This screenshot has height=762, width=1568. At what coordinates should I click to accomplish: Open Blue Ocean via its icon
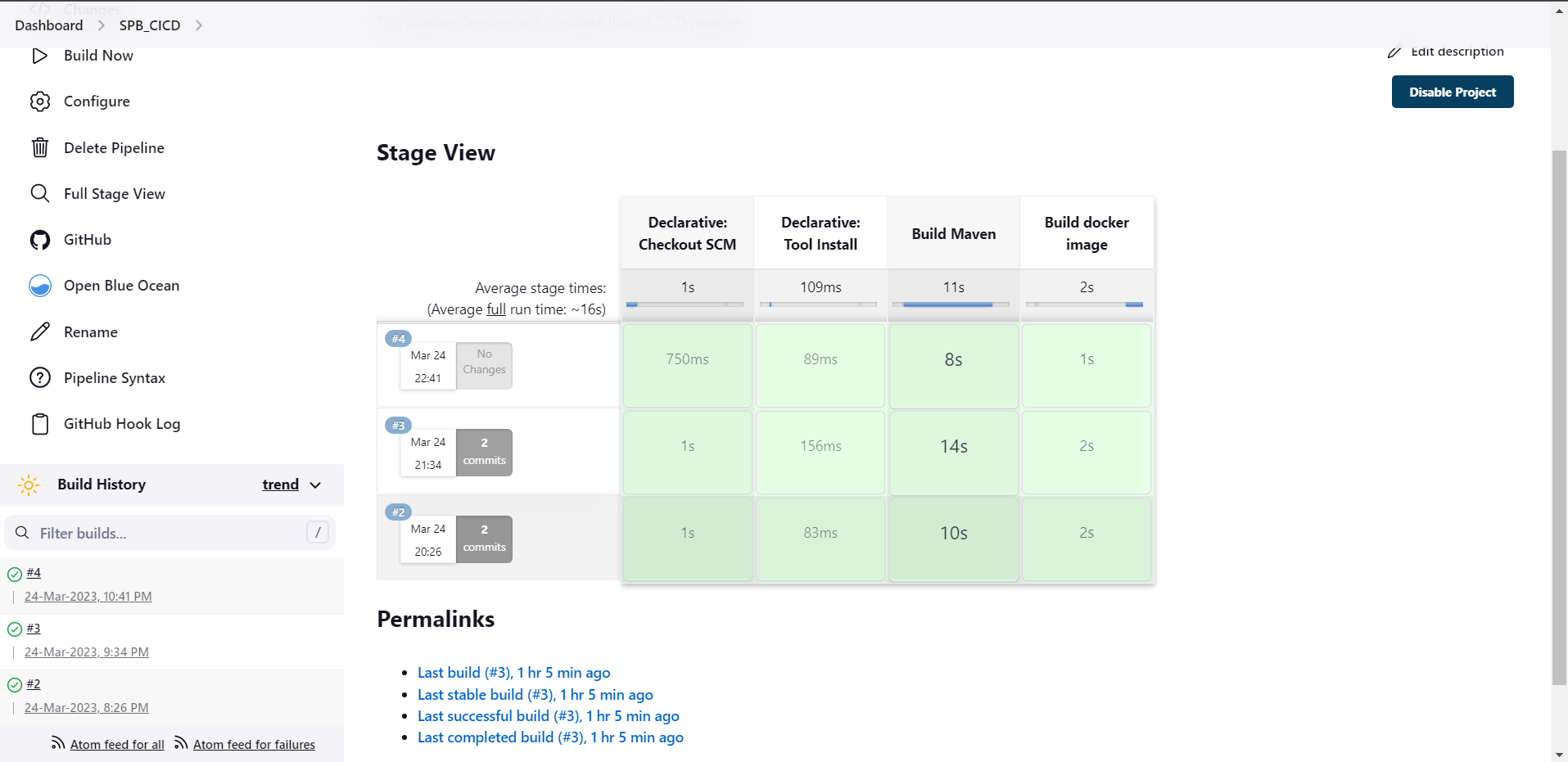point(39,285)
